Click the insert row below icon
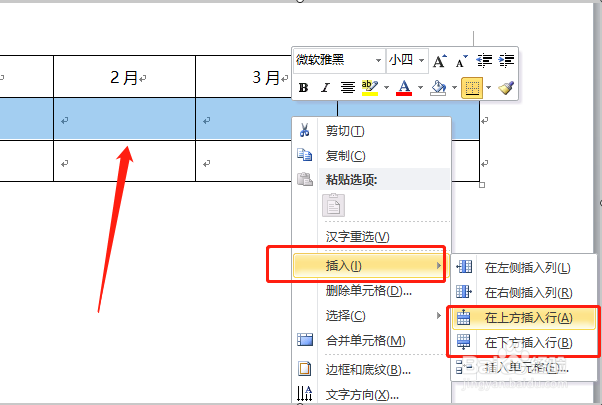Screen dimensions: 602x405 pyautogui.click(x=464, y=342)
